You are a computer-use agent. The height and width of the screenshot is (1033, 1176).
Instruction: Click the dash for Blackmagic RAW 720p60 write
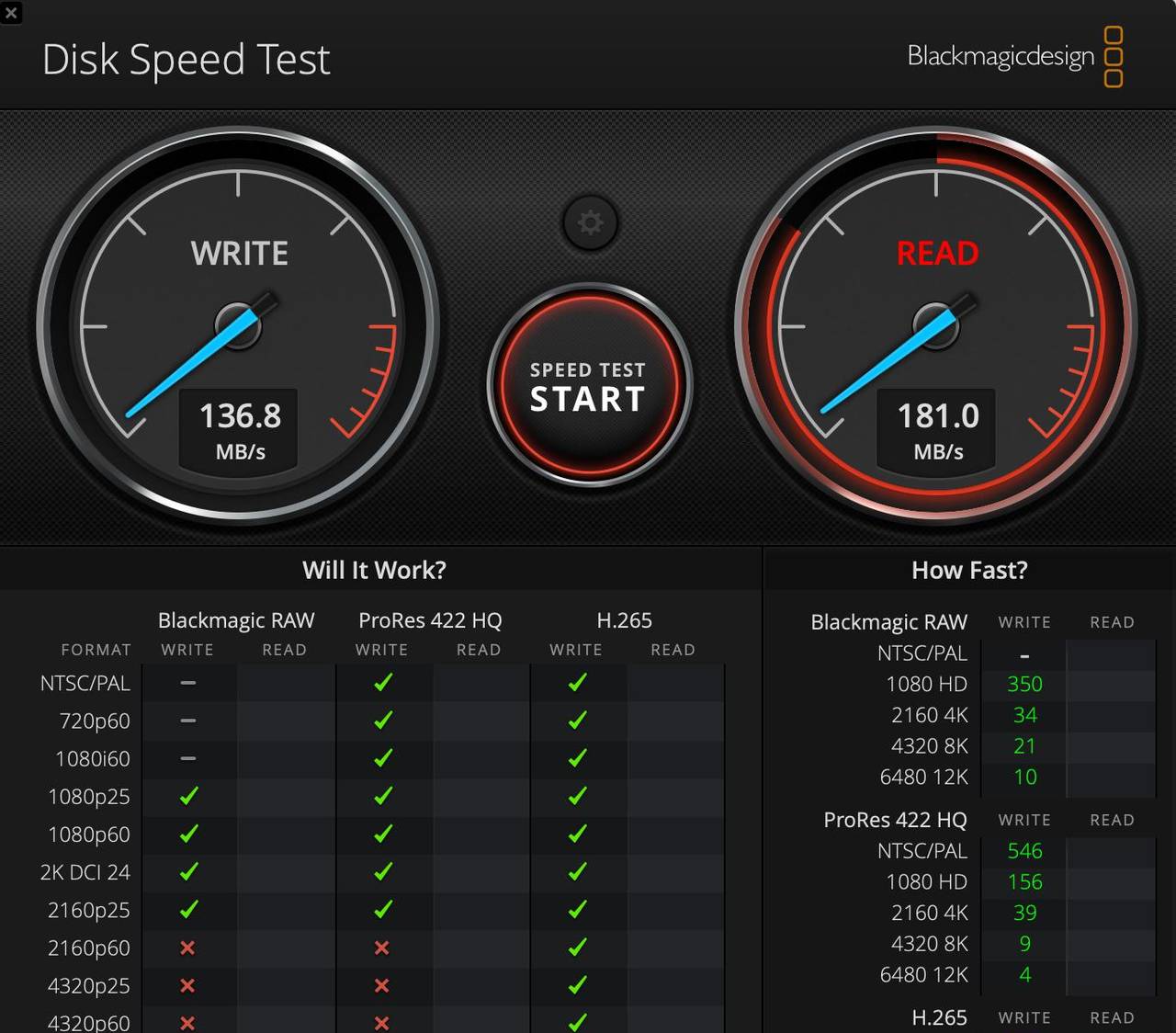(x=187, y=721)
